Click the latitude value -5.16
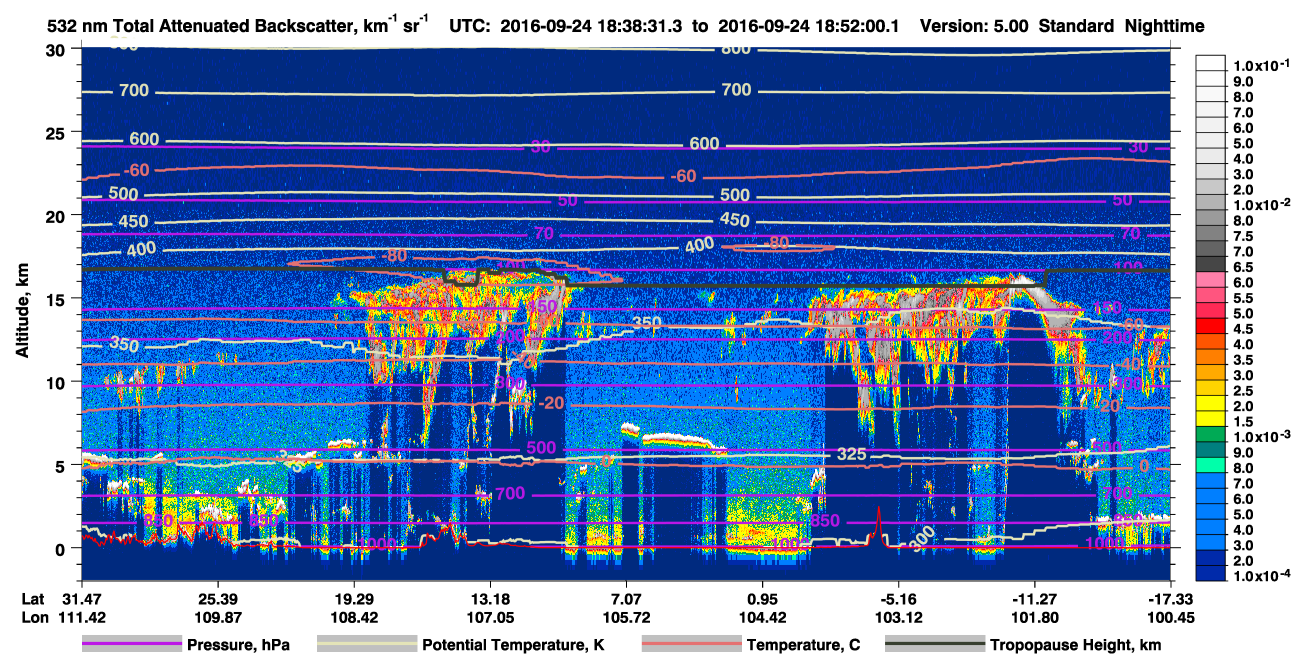This screenshot has height=667, width=1300. [x=898, y=597]
